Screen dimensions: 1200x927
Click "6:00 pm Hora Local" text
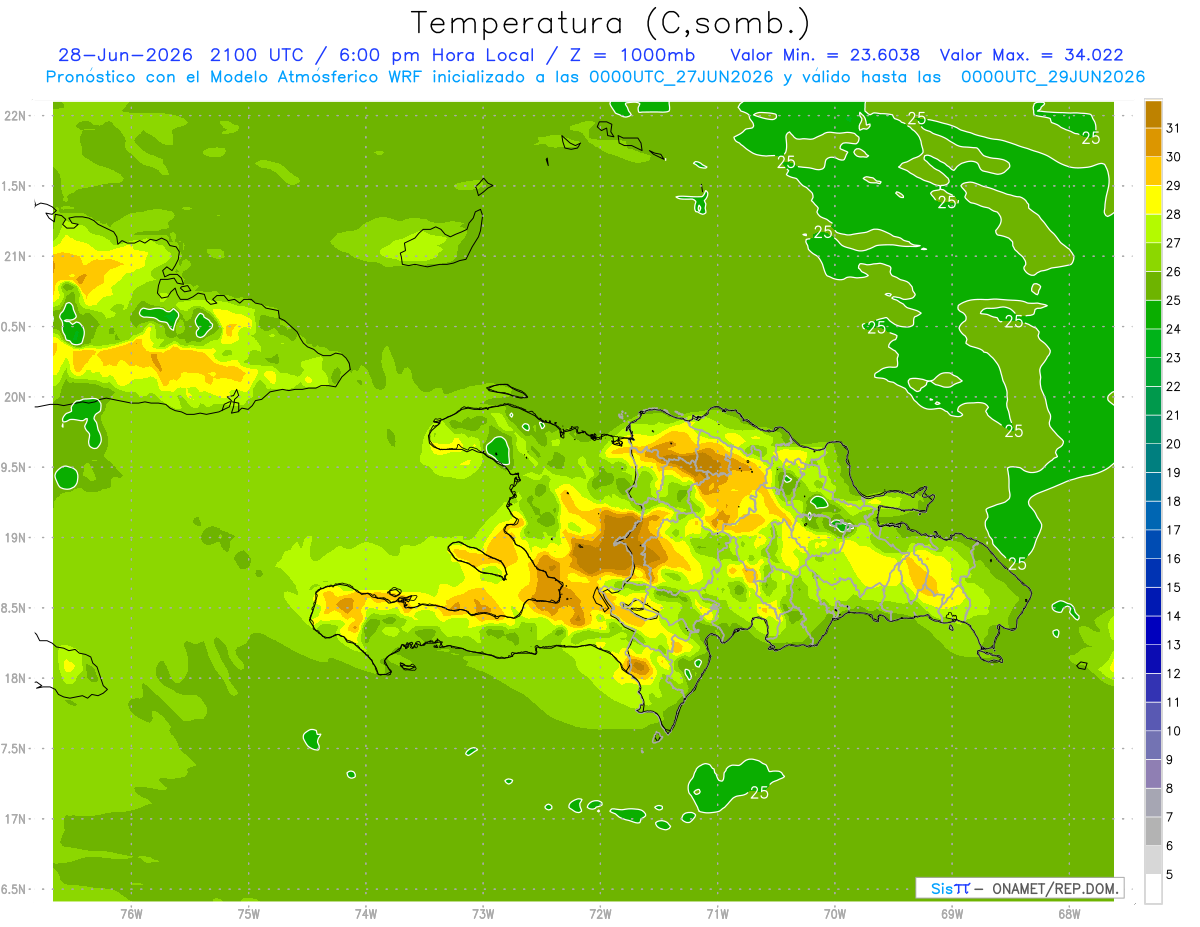[x=435, y=55]
